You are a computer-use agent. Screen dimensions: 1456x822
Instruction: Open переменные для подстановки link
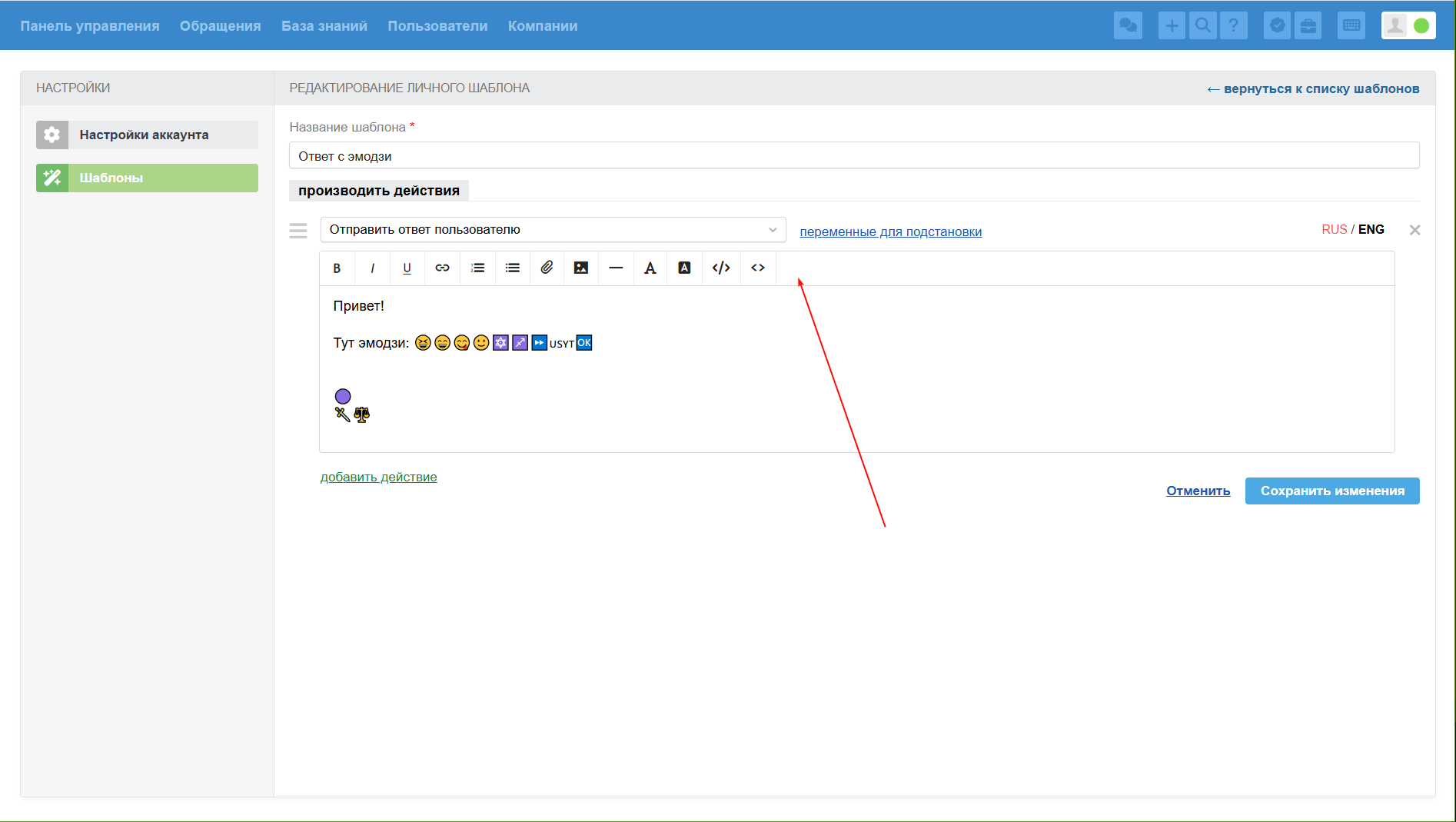coord(890,231)
